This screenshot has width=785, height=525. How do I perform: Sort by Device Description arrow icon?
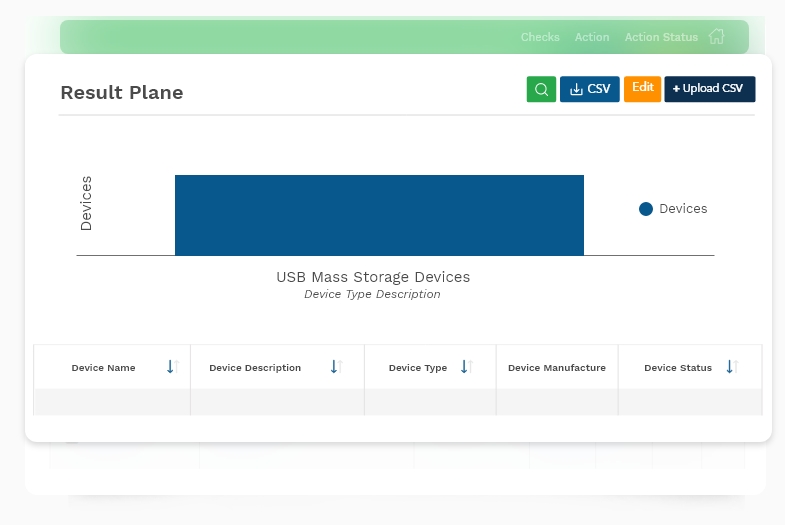tap(336, 367)
